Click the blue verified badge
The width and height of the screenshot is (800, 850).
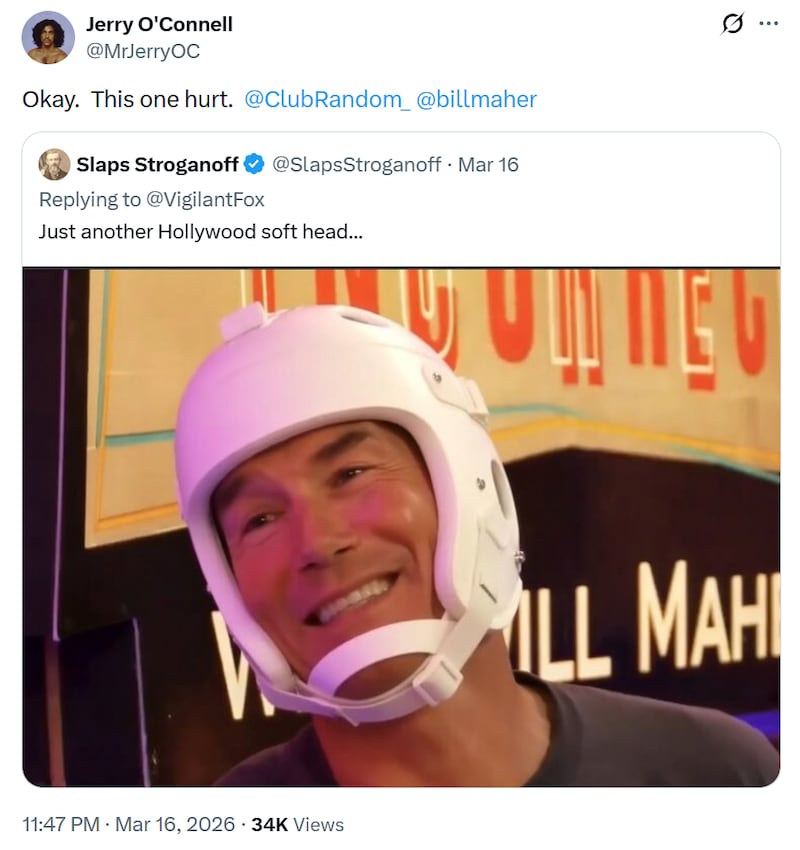tap(256, 164)
